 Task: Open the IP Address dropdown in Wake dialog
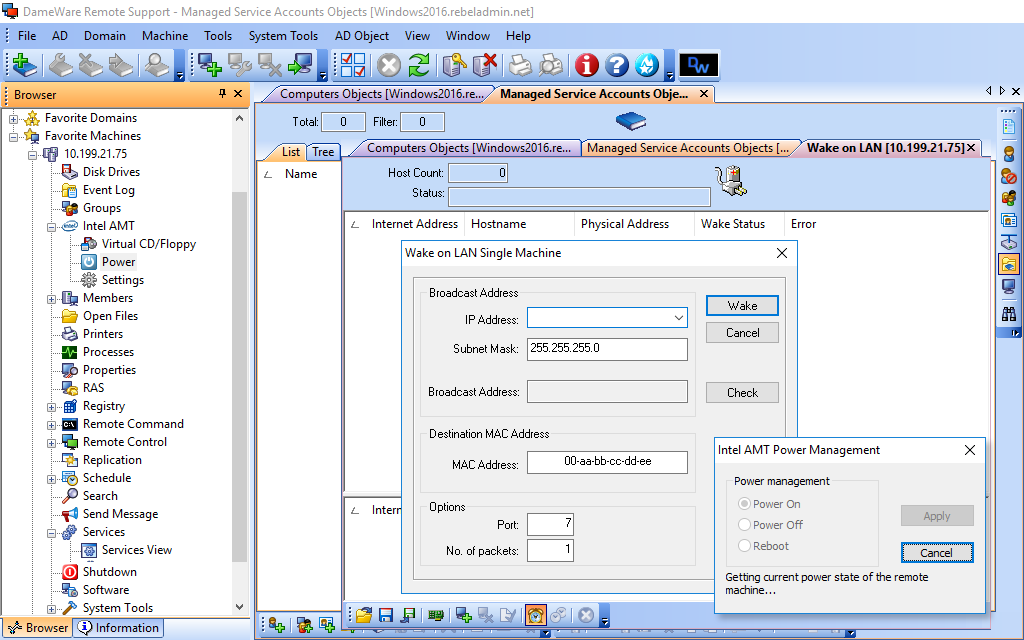[677, 317]
